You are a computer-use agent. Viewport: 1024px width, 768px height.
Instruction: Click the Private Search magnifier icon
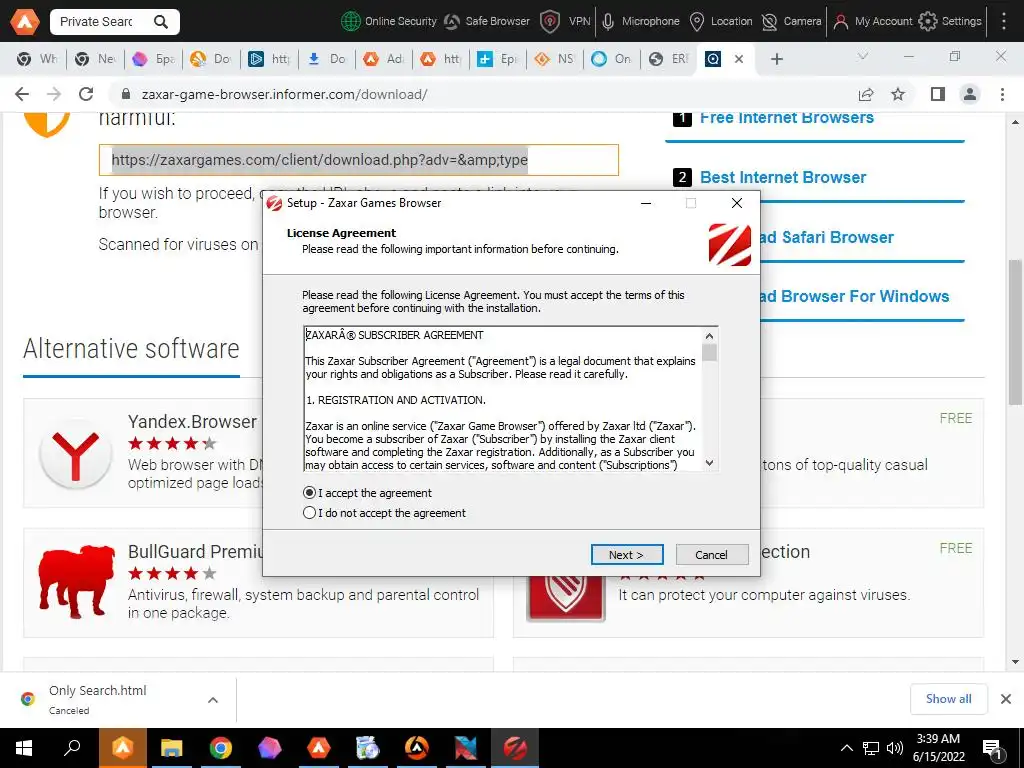tap(161, 22)
